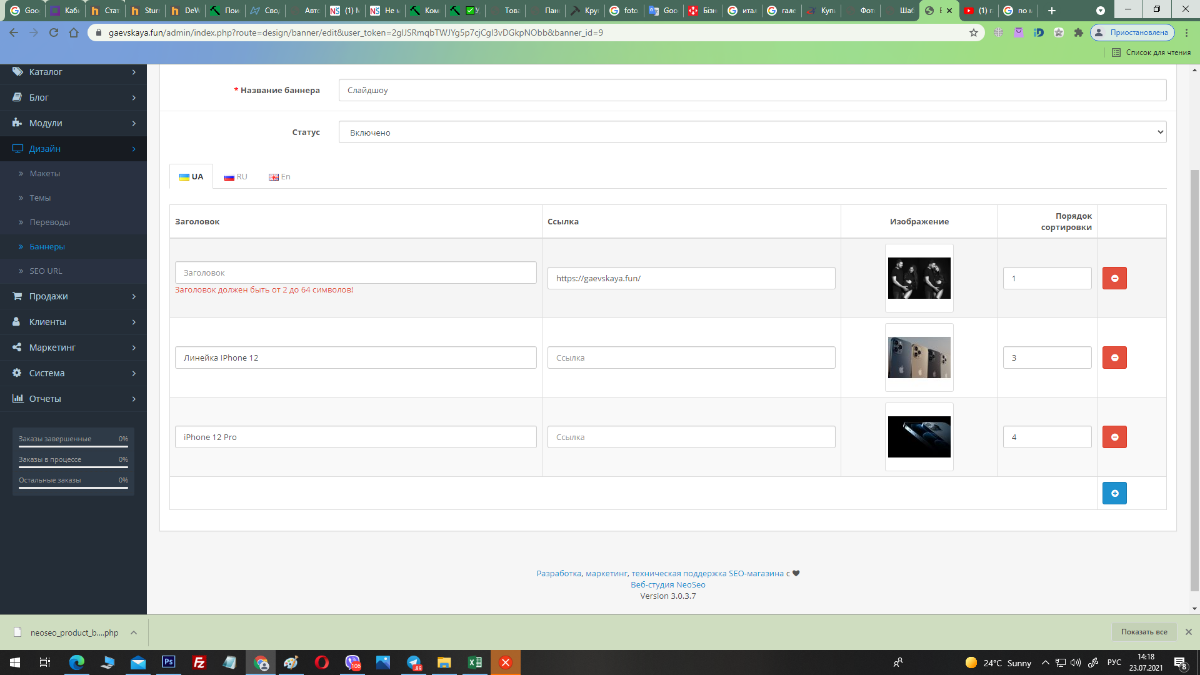Open SEO URL in the Дизайн submenu

coord(46,271)
